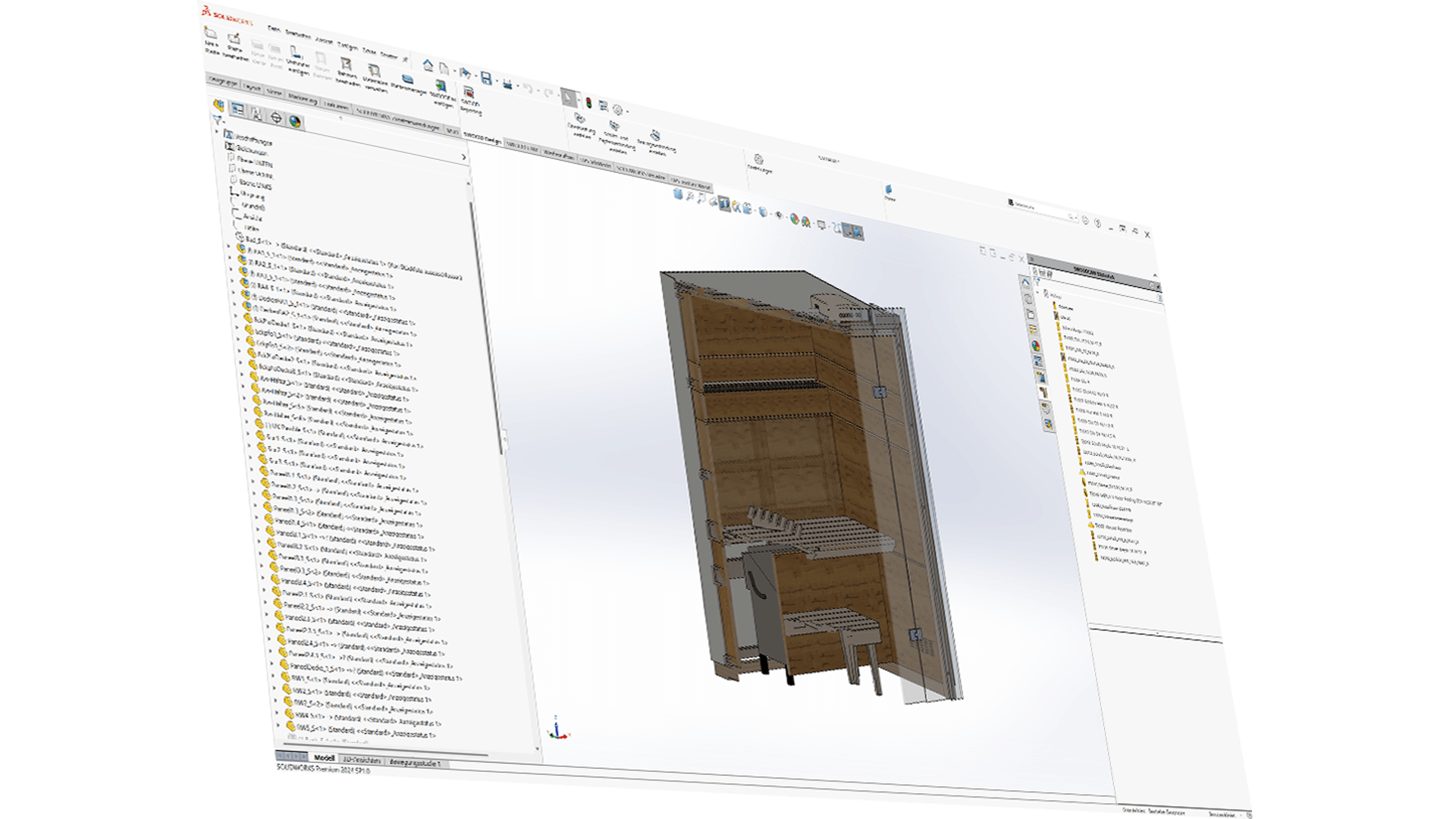Toggle section view in heads-up toolbar
1456x819 pixels.
click(x=724, y=202)
